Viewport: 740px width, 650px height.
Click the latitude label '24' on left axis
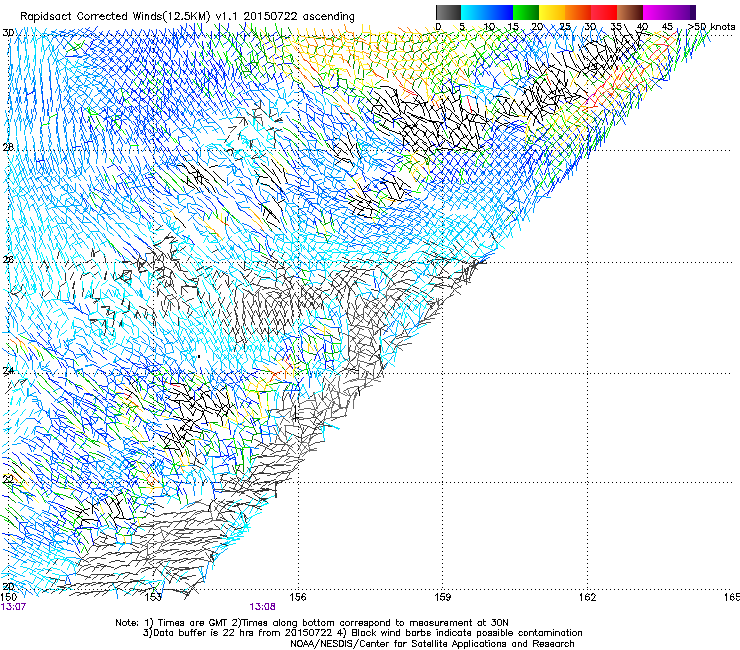pos(8,371)
